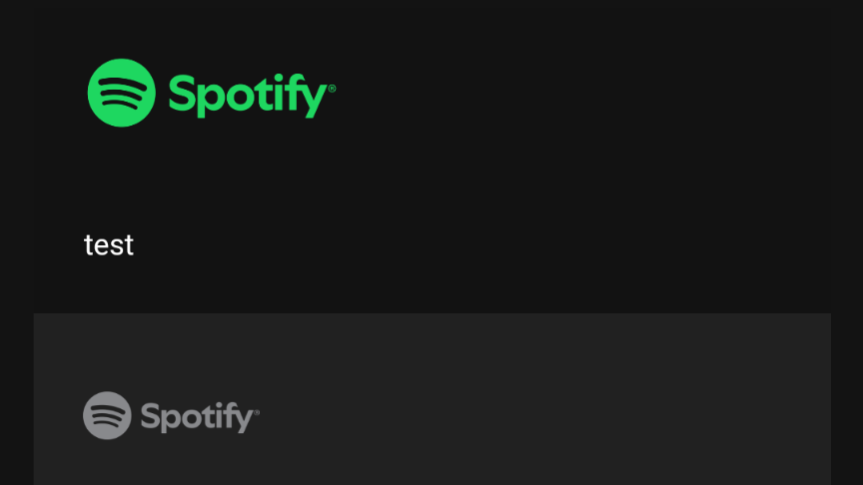Click the green Spotify circle logo icon
The height and width of the screenshot is (485, 863).
click(x=122, y=93)
